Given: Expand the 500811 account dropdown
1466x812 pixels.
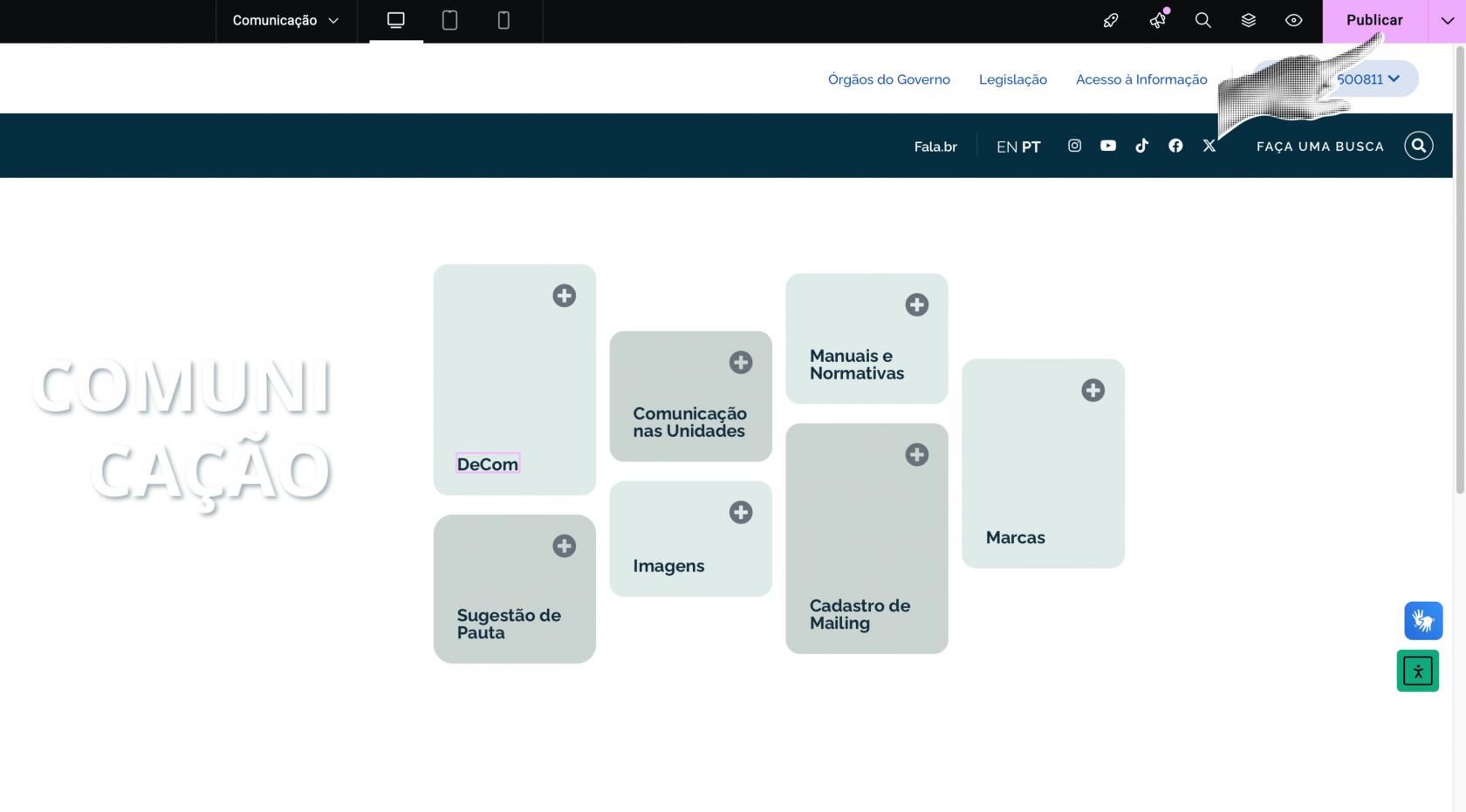Looking at the screenshot, I should pyautogui.click(x=1335, y=78).
